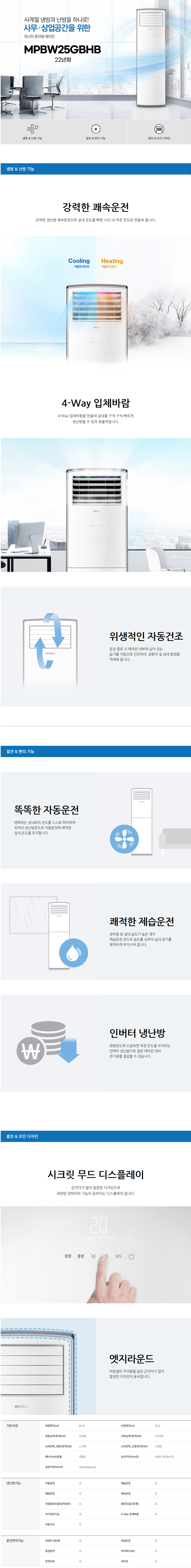Click the Cooling label above the air conditioner
The width and height of the screenshot is (191, 1568).
pyautogui.click(x=79, y=261)
